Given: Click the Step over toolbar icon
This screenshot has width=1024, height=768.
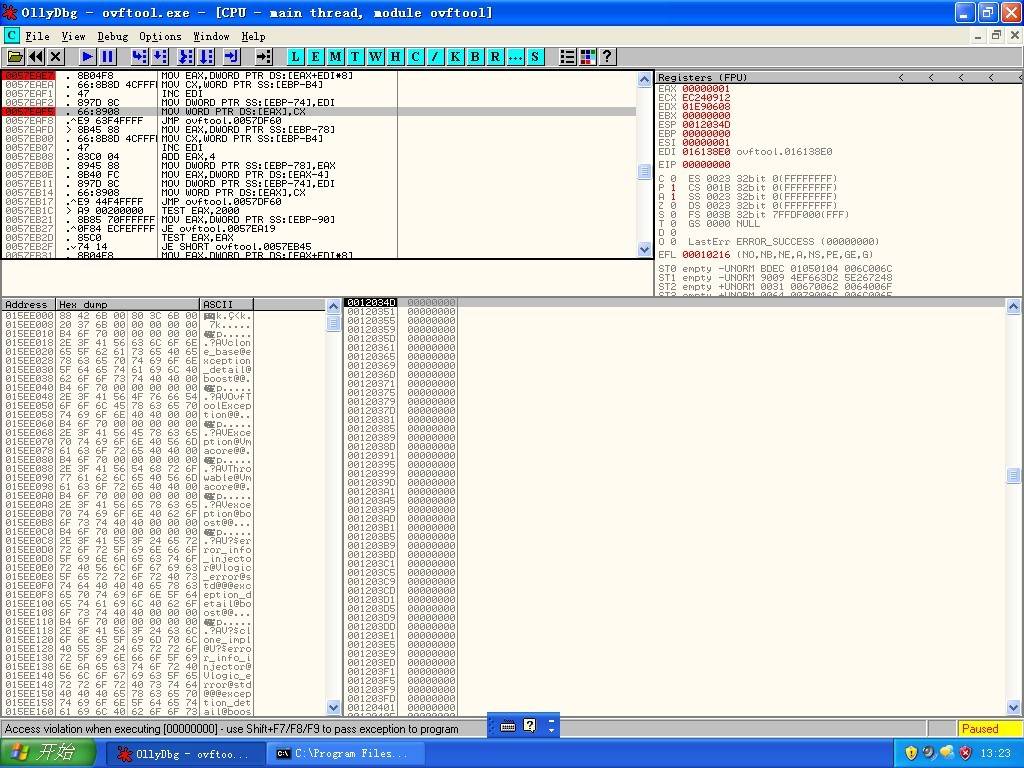Looking at the screenshot, I should [160, 57].
